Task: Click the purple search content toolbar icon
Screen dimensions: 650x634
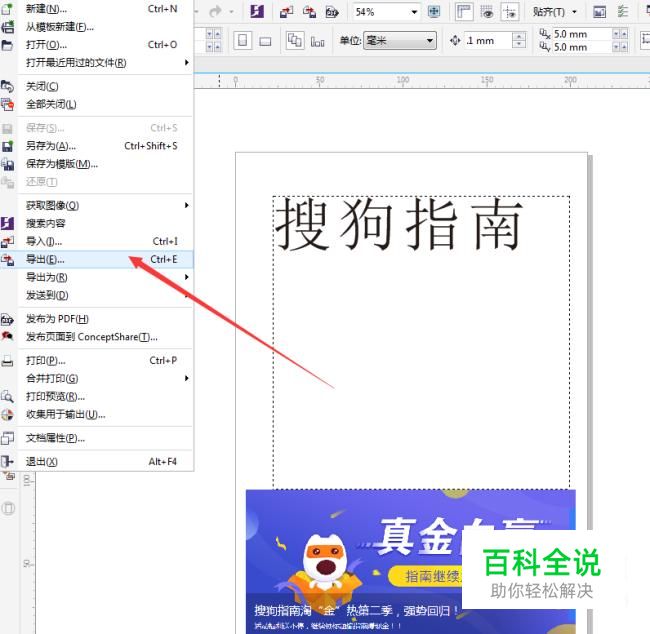Action: (257, 12)
